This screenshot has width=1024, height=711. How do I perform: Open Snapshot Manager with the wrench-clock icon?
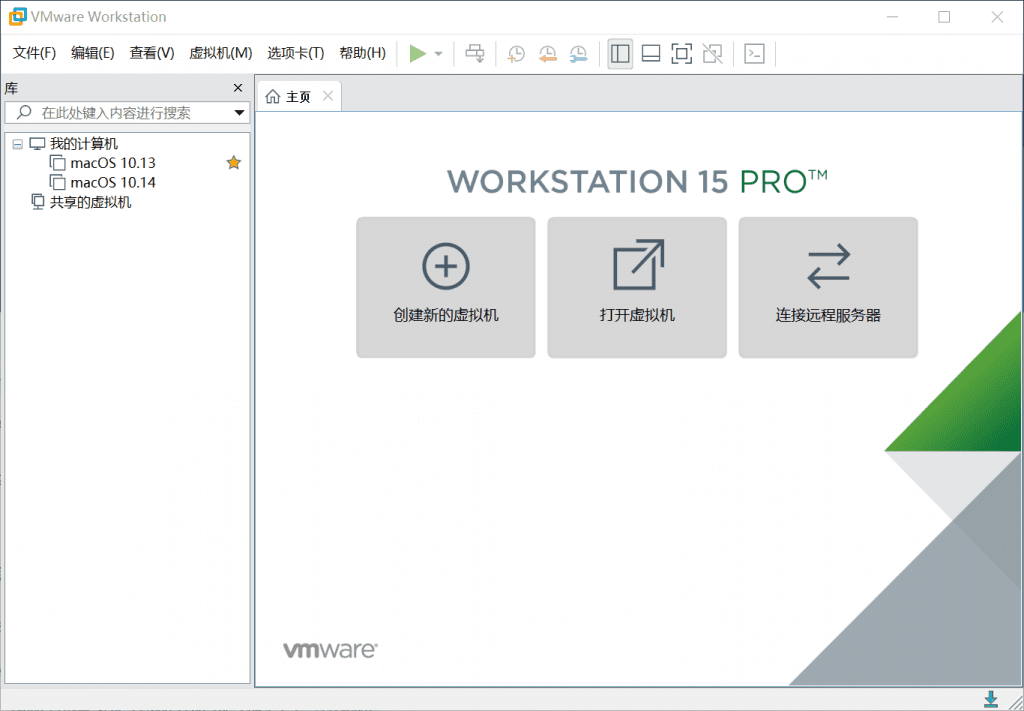pyautogui.click(x=579, y=53)
